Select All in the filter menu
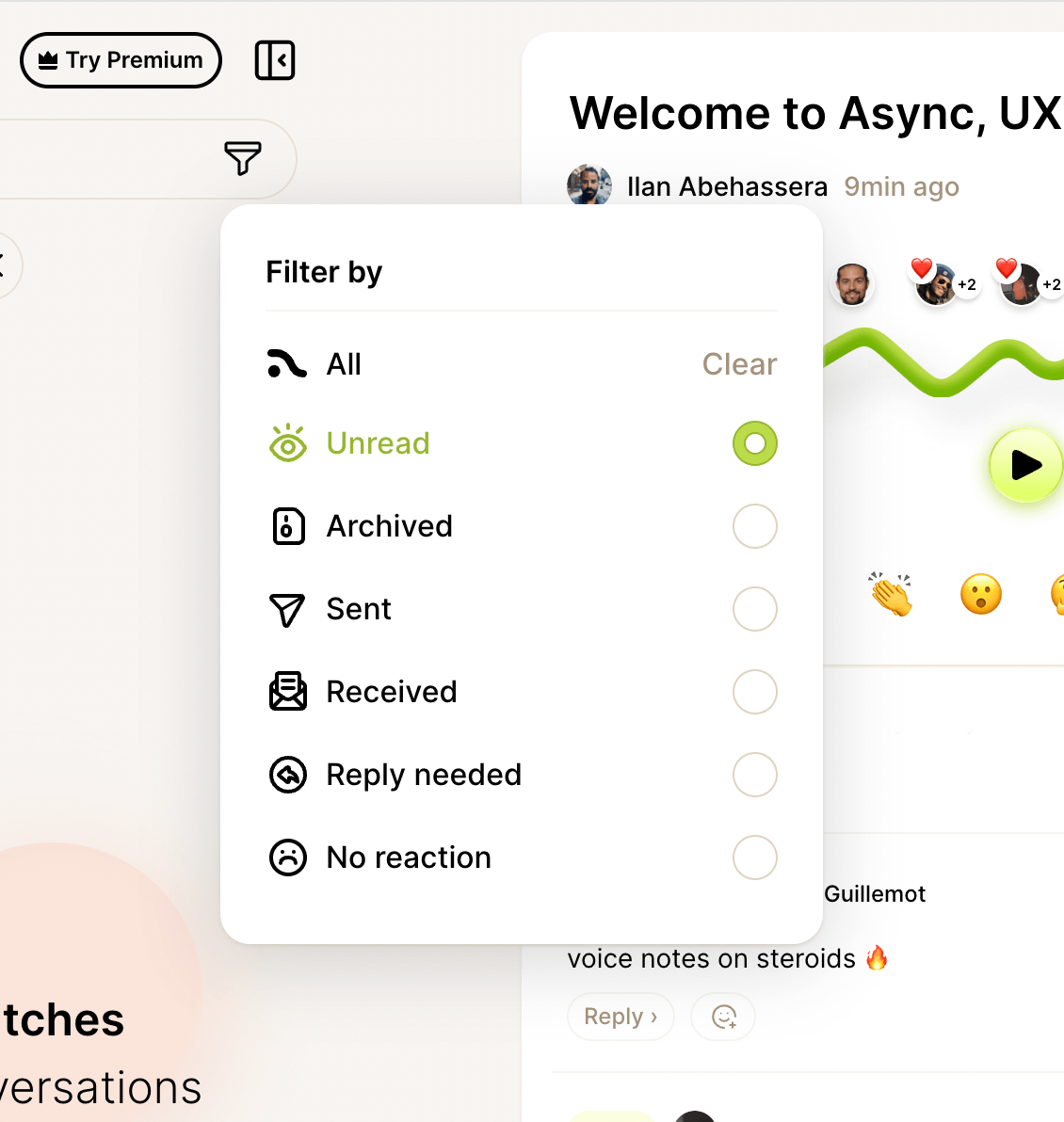Viewport: 1064px width, 1122px height. pos(343,364)
